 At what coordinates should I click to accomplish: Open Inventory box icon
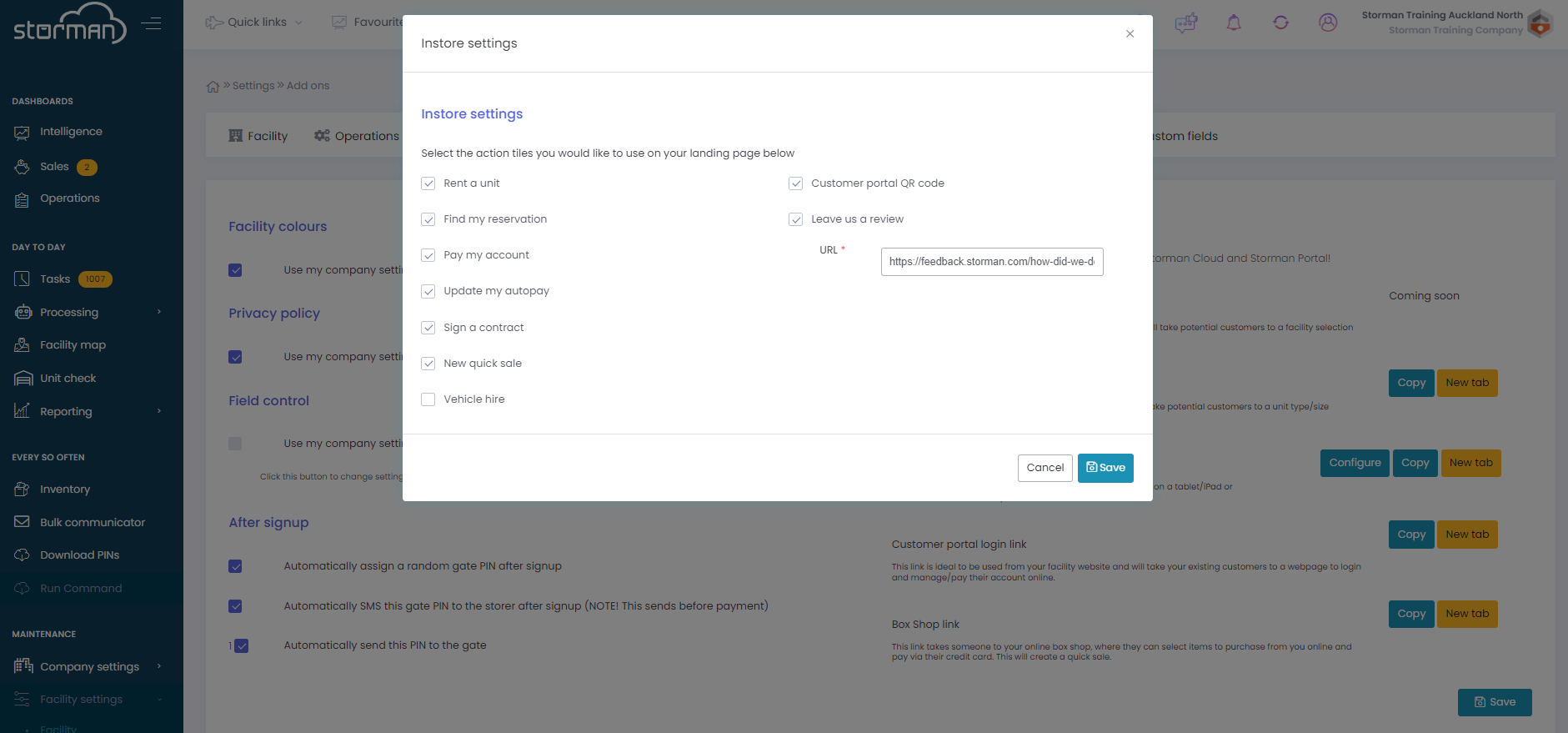(x=23, y=490)
